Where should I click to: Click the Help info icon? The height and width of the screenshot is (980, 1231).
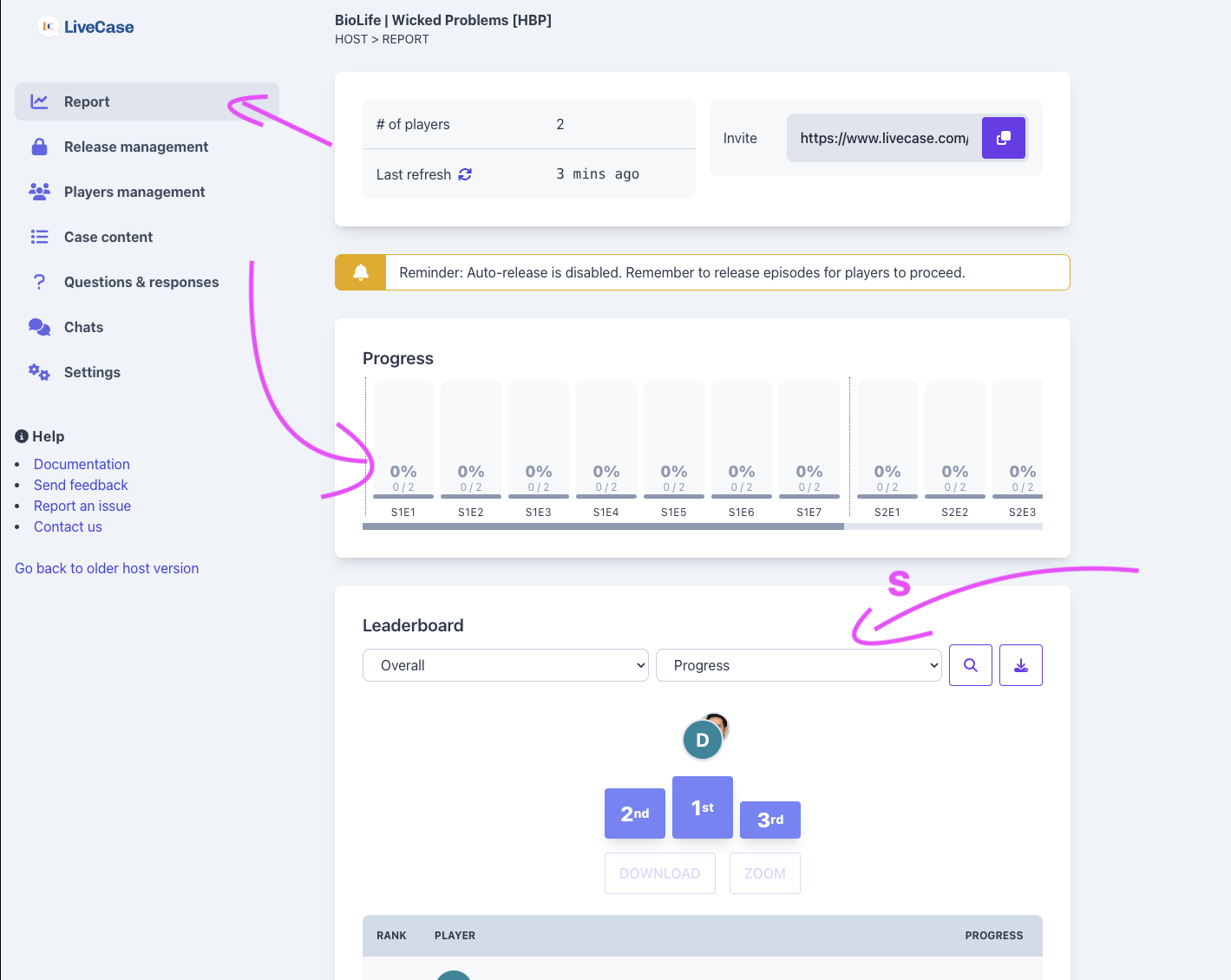coord(22,436)
